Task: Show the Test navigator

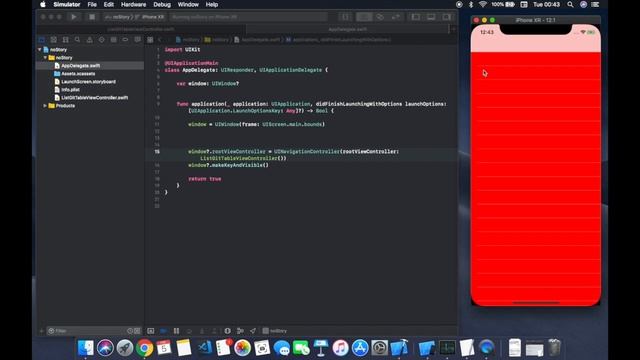Action: click(101, 40)
